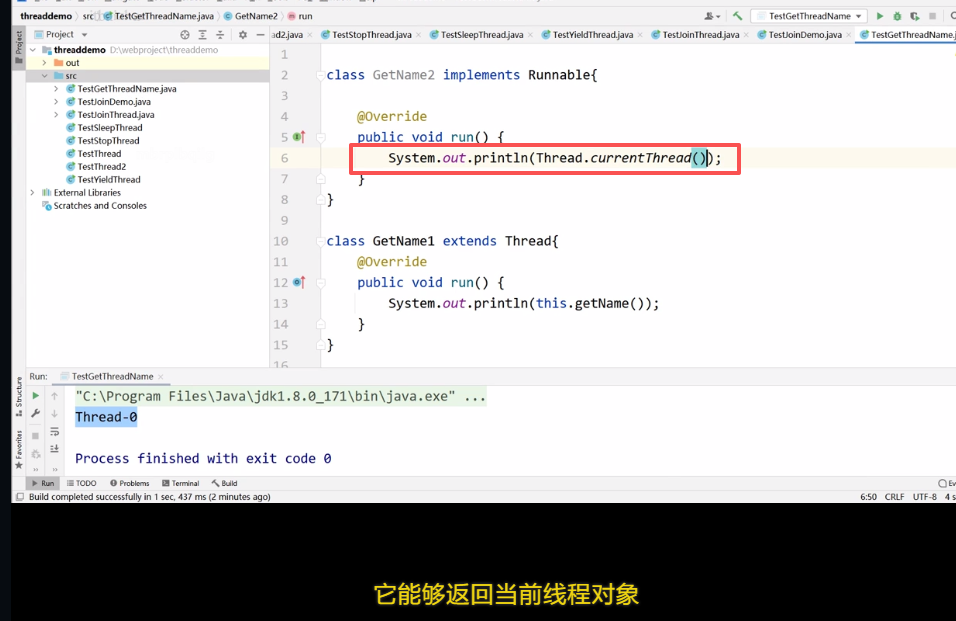This screenshot has width=956, height=621.
Task: Select opened file with the crosshair icon
Action: tap(184, 33)
